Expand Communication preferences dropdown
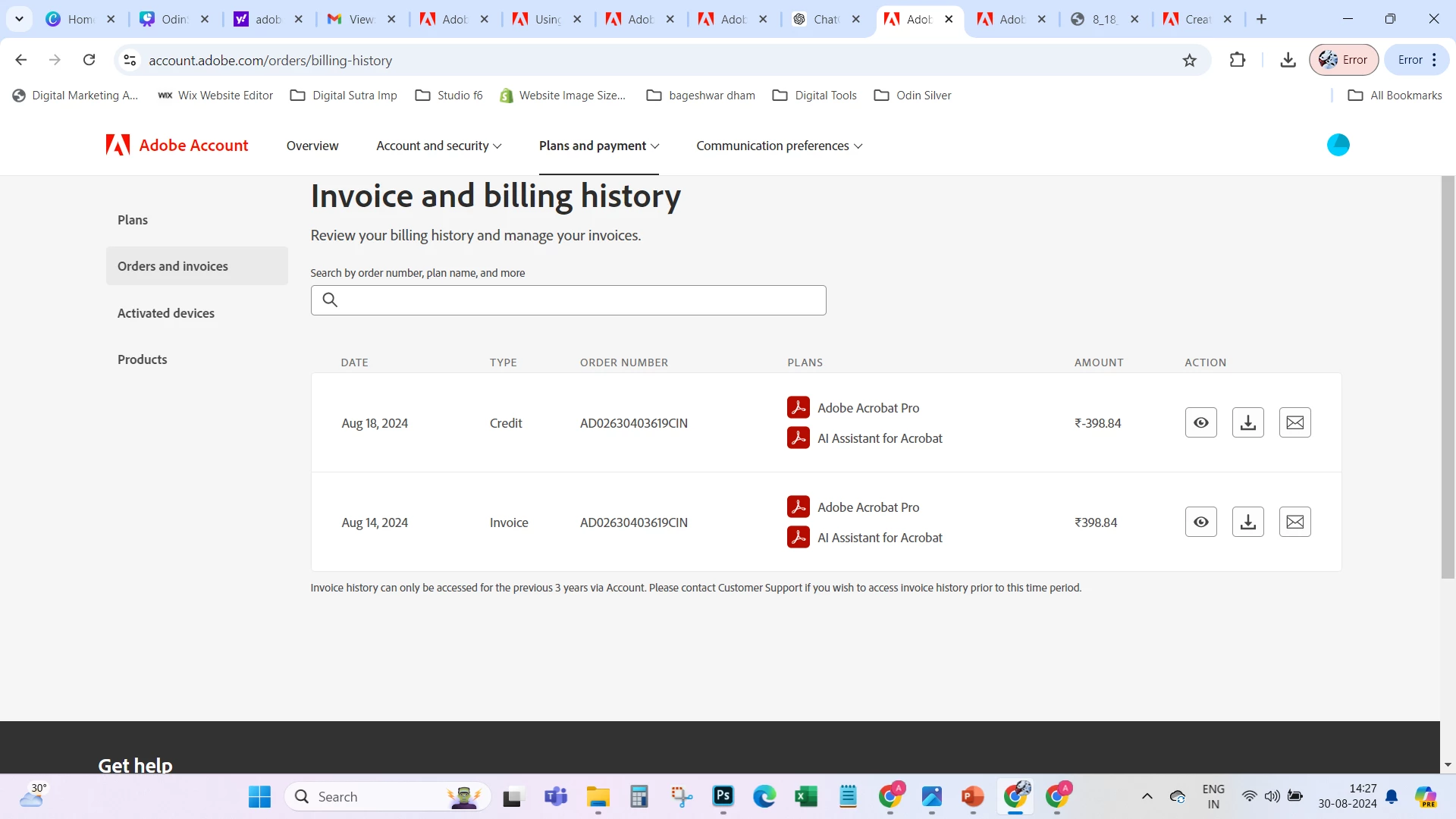 click(779, 146)
